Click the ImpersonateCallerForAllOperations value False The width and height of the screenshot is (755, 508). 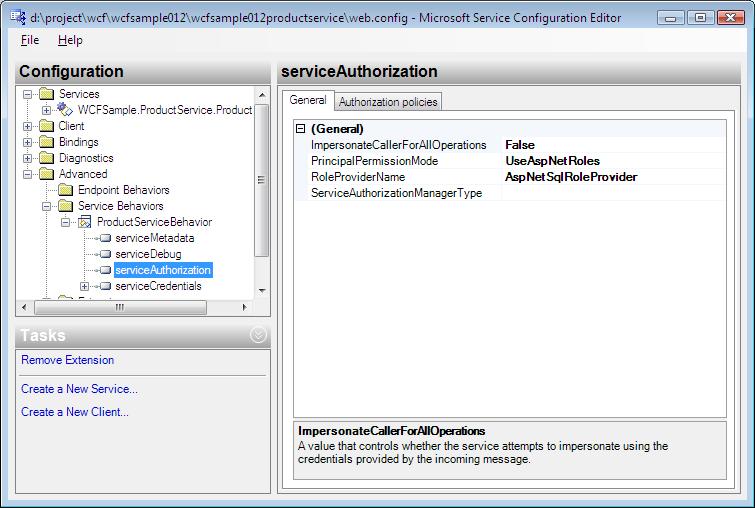(x=613, y=145)
